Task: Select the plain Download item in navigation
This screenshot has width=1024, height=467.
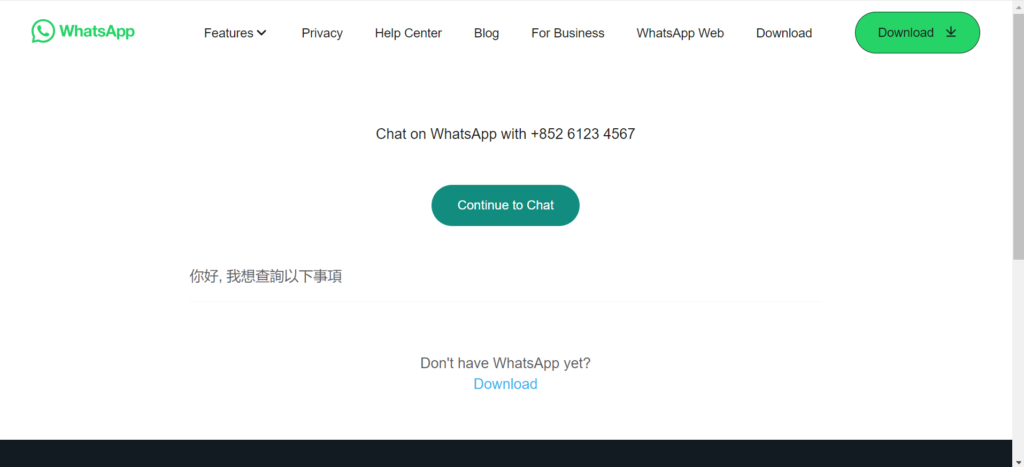Action: click(x=784, y=33)
